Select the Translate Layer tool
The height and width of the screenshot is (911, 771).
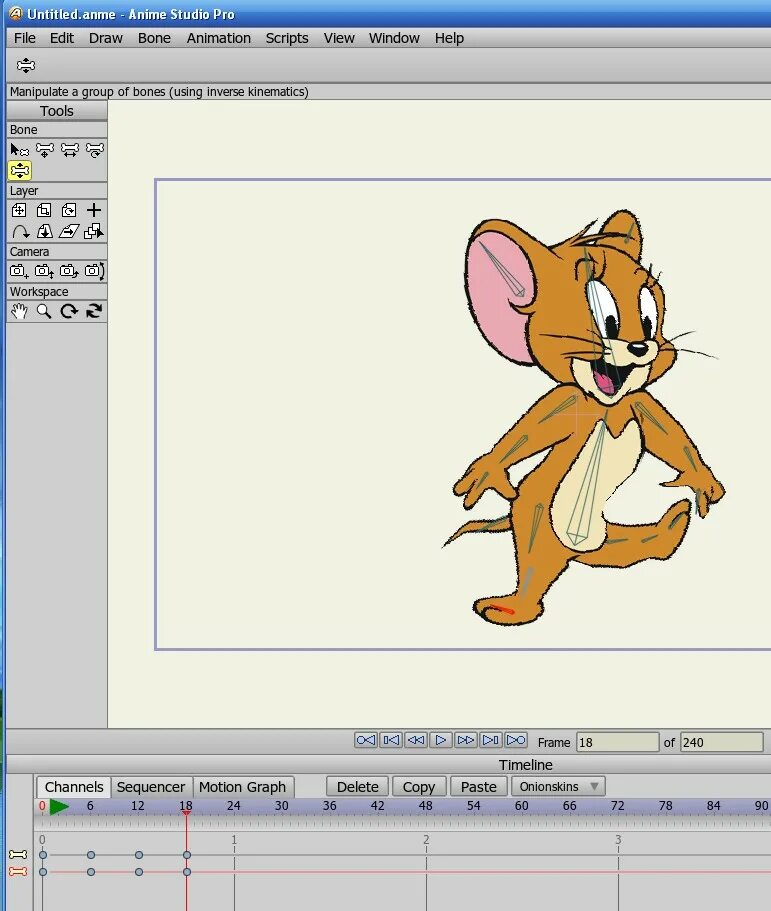[x=19, y=210]
